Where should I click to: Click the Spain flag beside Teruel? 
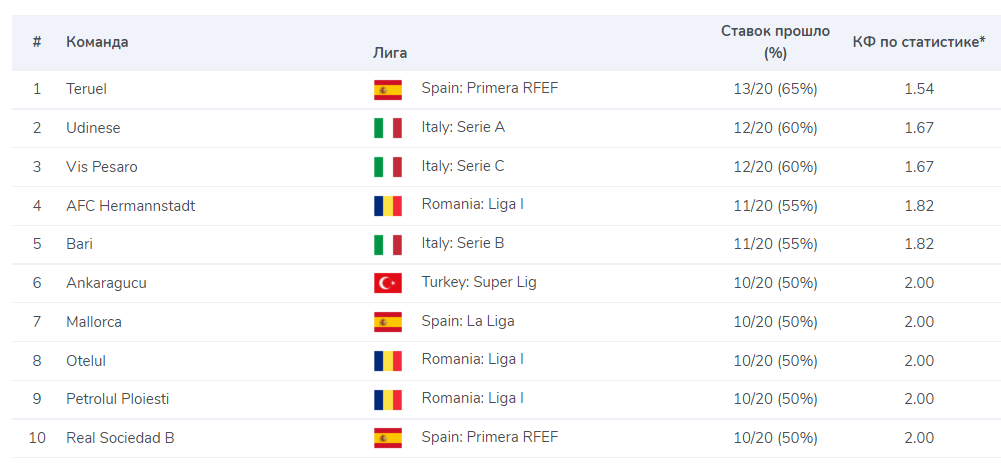click(388, 90)
